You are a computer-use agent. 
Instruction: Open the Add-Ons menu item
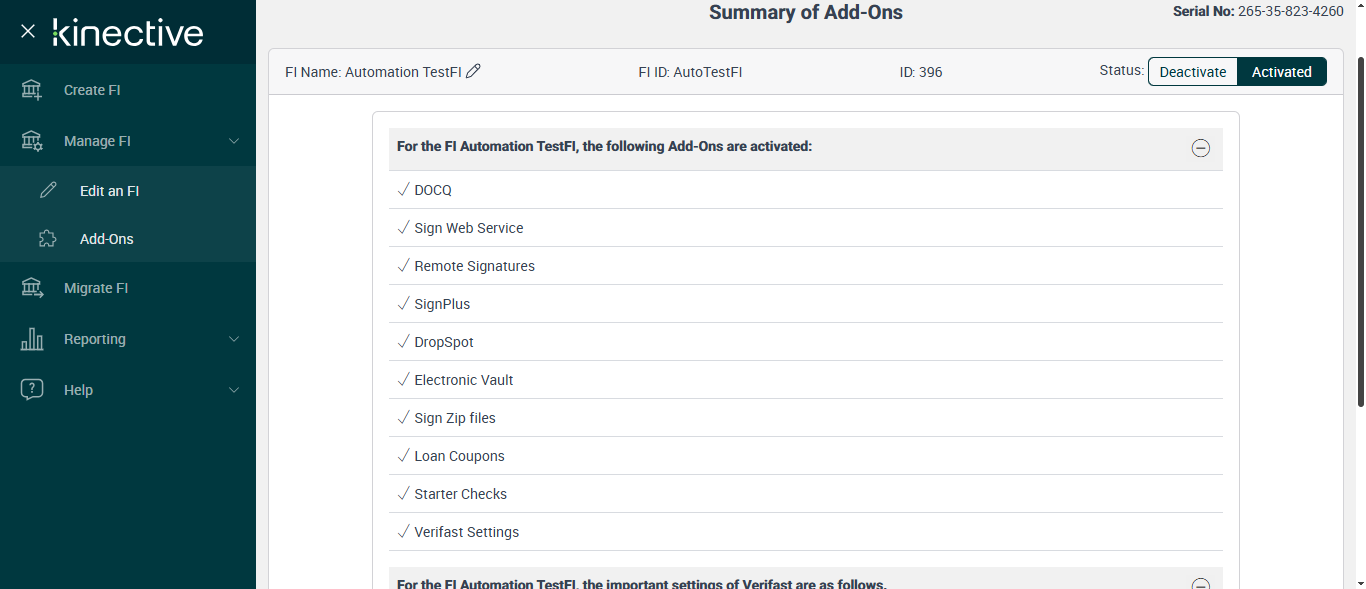click(x=107, y=239)
